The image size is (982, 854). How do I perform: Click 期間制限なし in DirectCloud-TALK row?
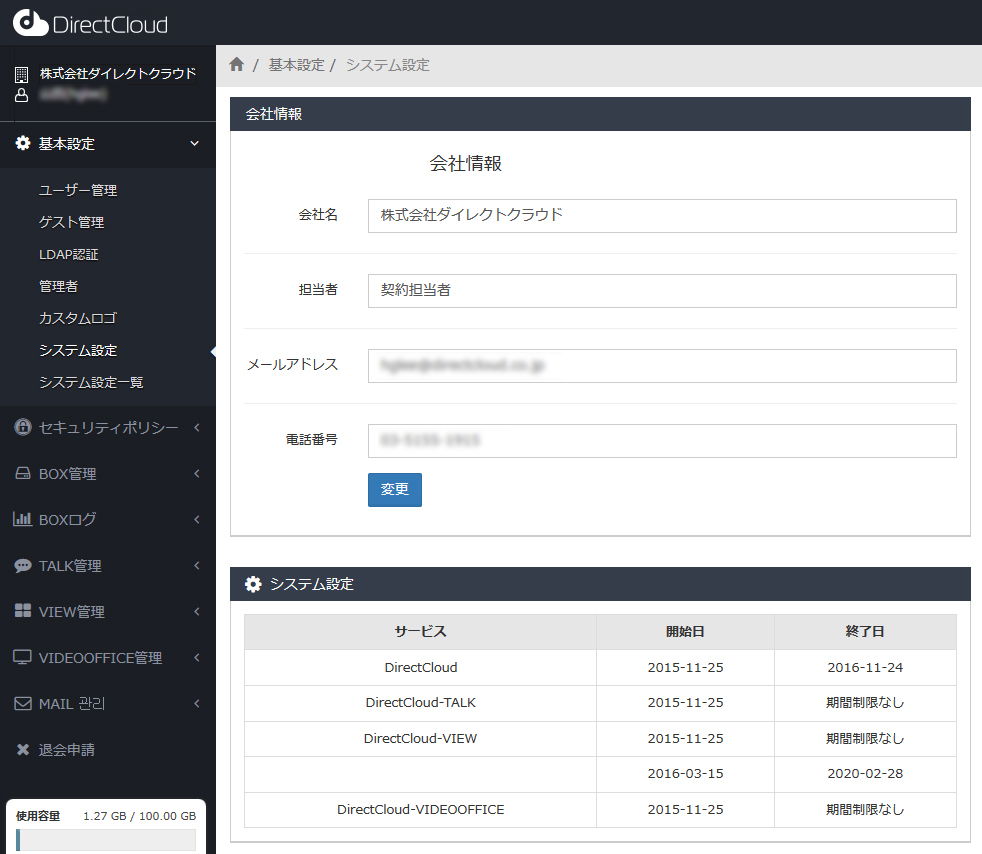(865, 702)
